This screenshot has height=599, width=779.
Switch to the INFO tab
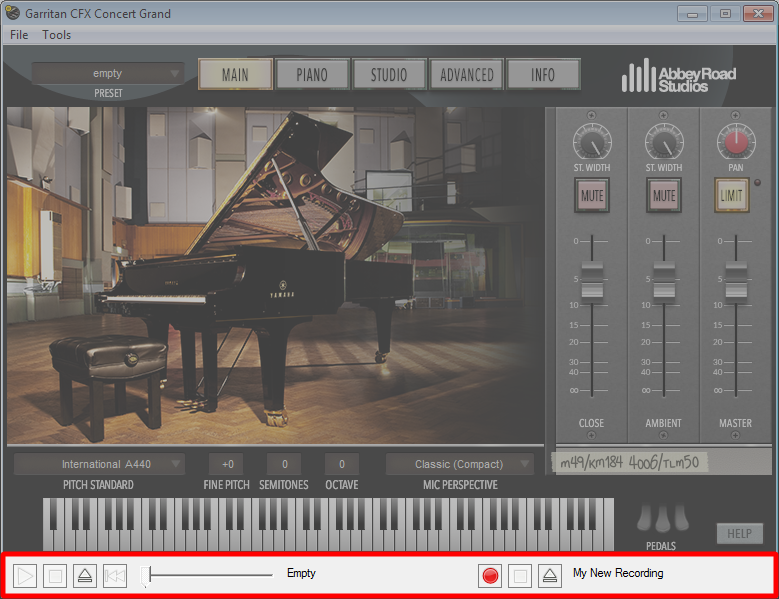tap(543, 75)
